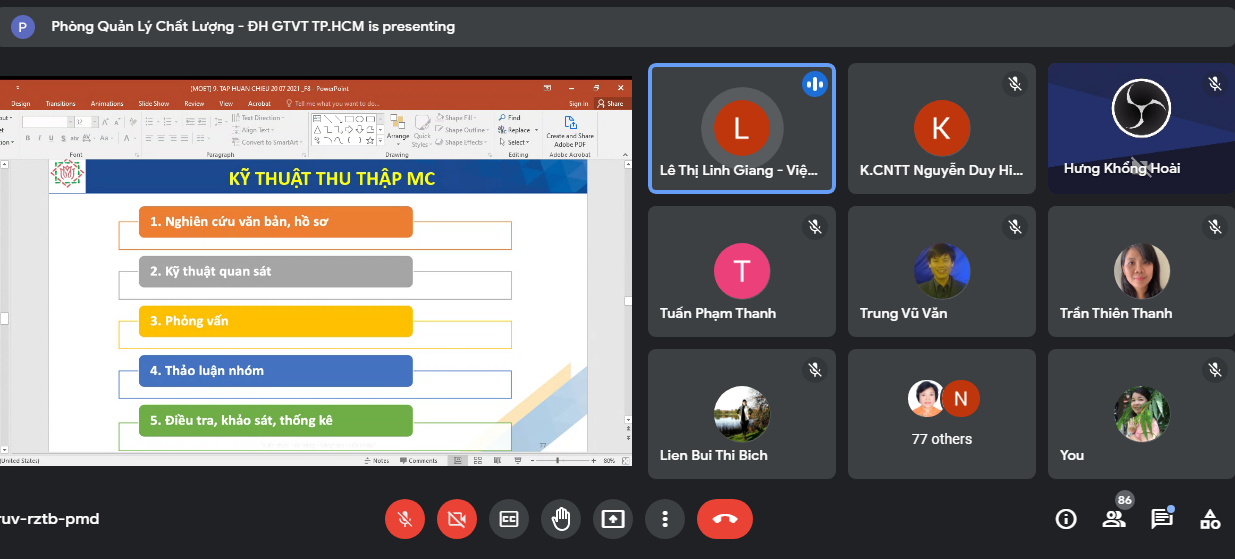Raise your hand in the meeting
The height and width of the screenshot is (559, 1235).
561,519
